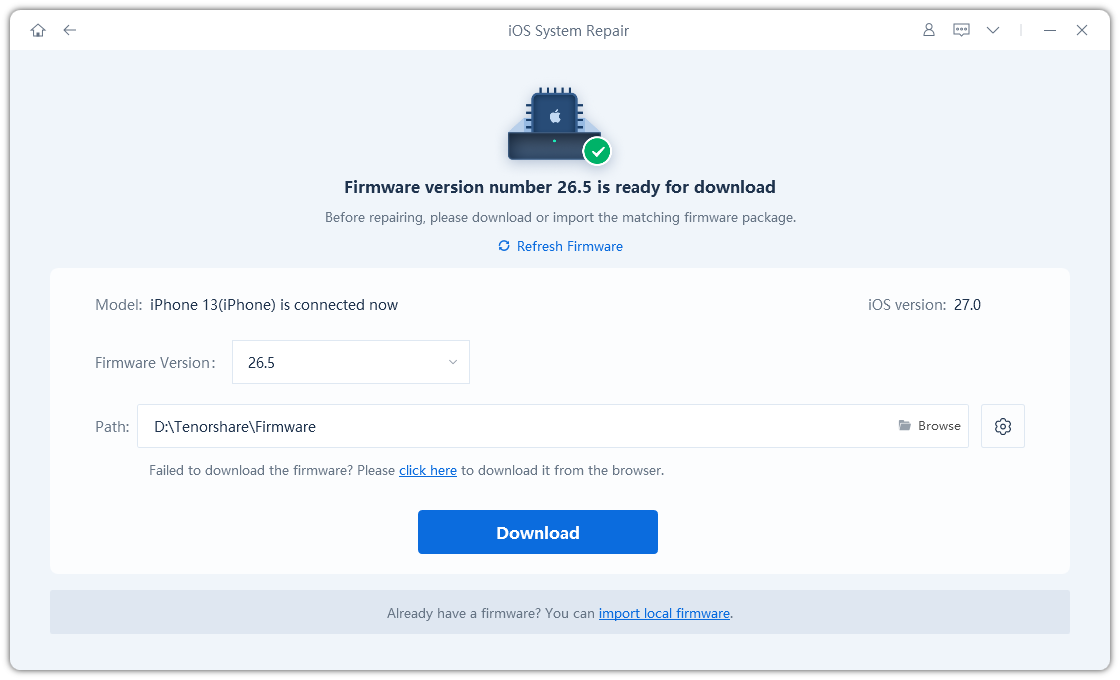Open the feedback chat icon
The width and height of the screenshot is (1120, 680).
coord(961,30)
